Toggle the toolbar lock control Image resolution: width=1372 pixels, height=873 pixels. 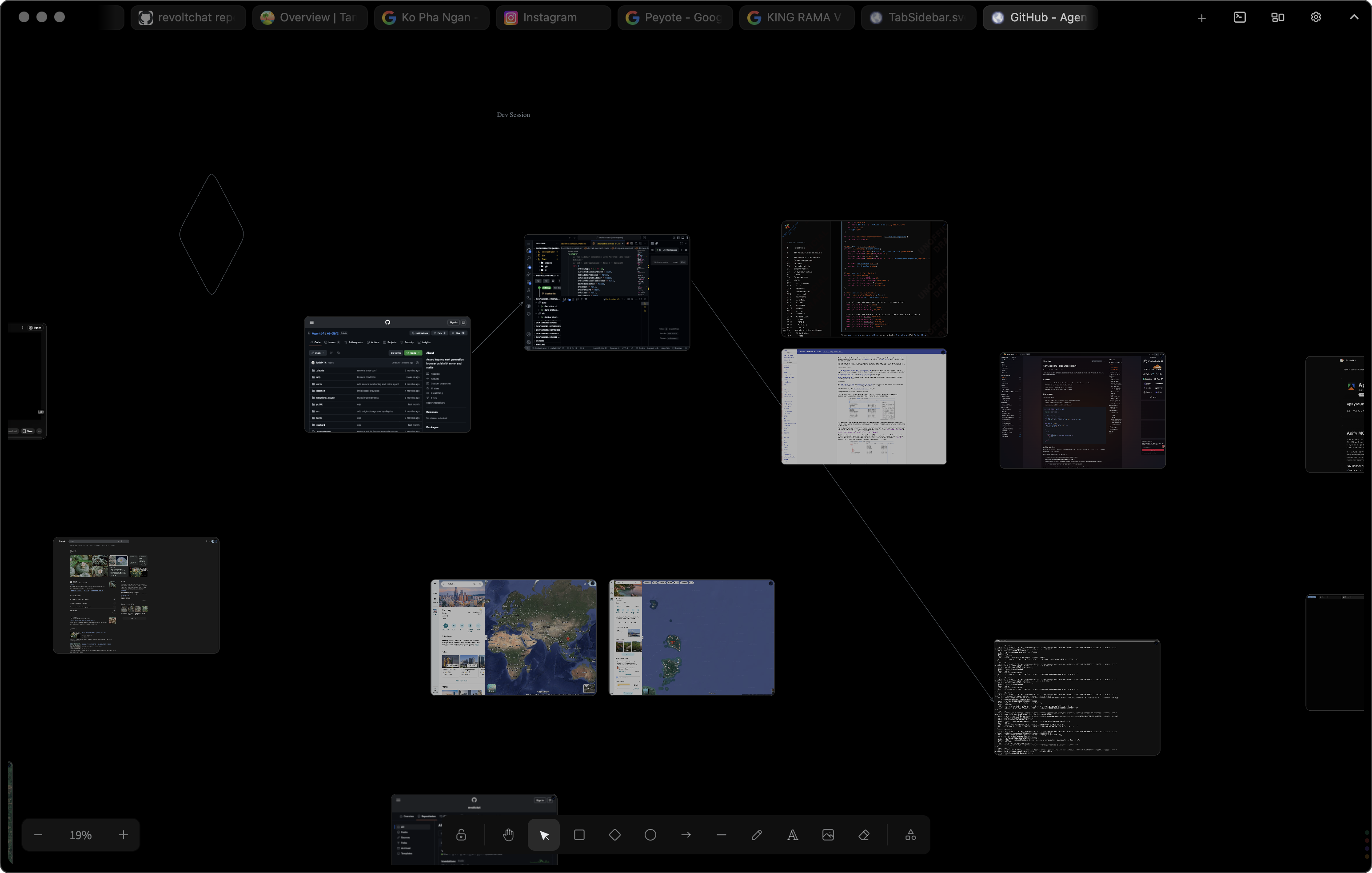[460, 835]
